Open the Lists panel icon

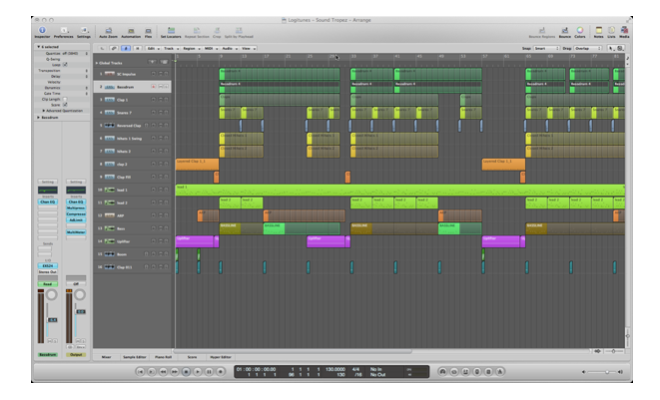(611, 32)
